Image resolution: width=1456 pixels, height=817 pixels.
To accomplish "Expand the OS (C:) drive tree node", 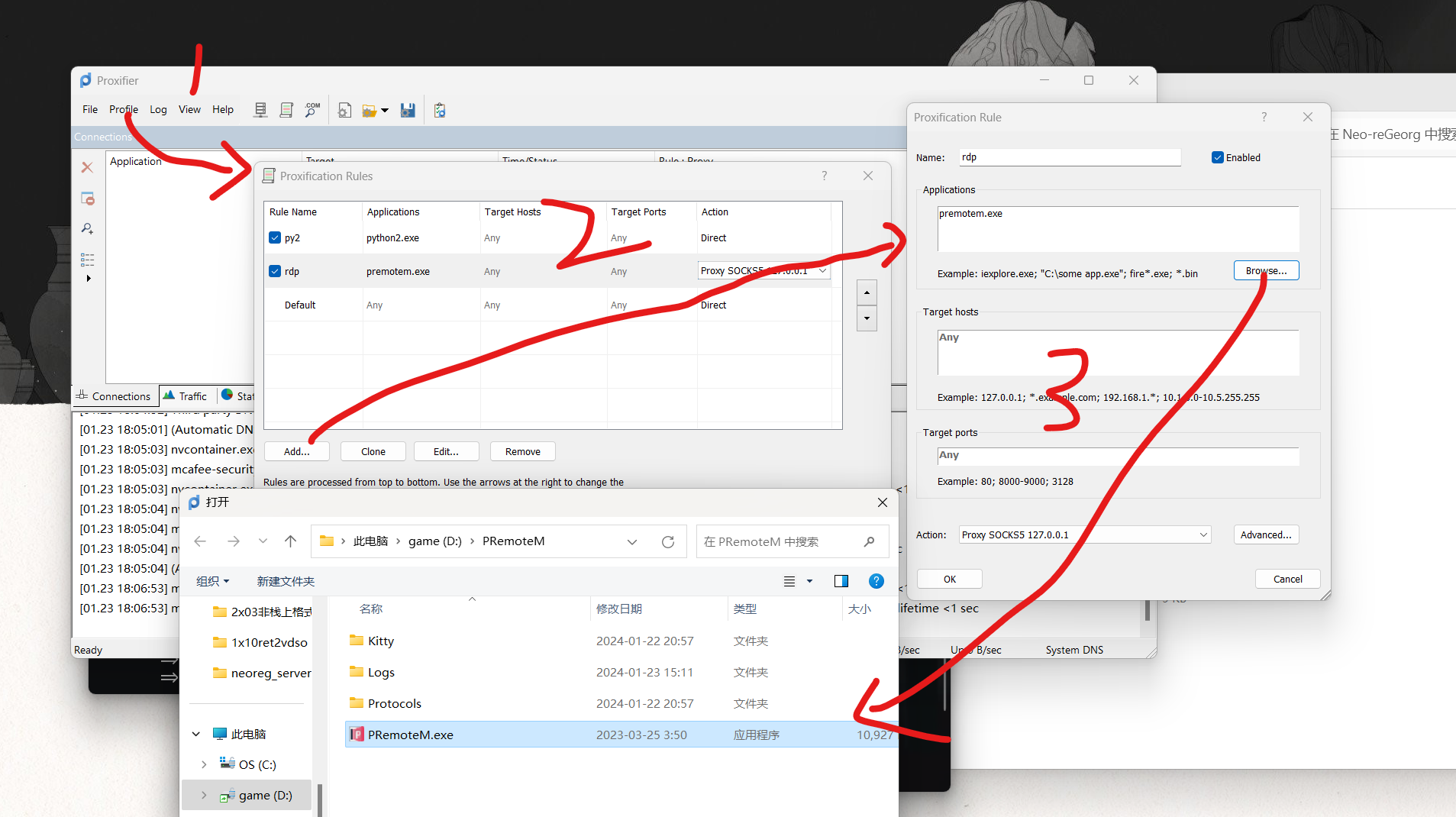I will [204, 764].
